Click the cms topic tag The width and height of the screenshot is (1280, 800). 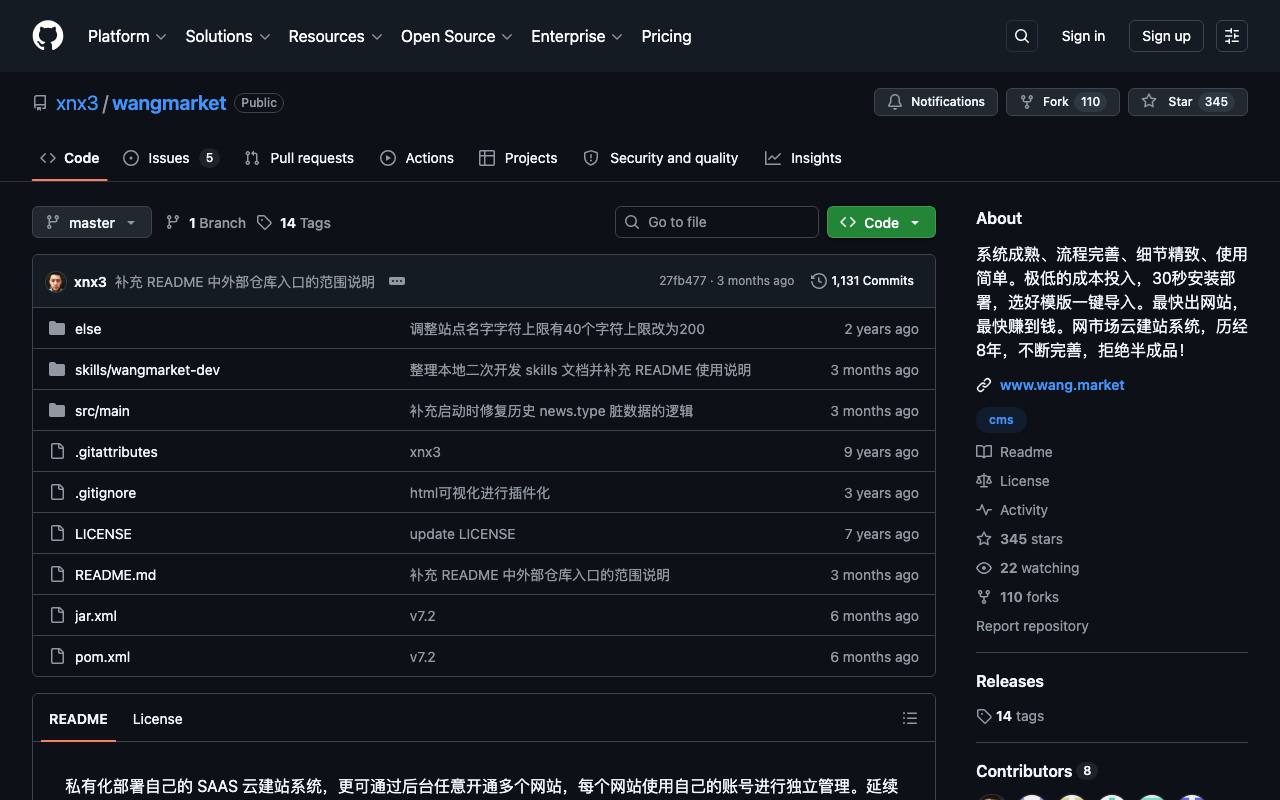[1001, 420]
